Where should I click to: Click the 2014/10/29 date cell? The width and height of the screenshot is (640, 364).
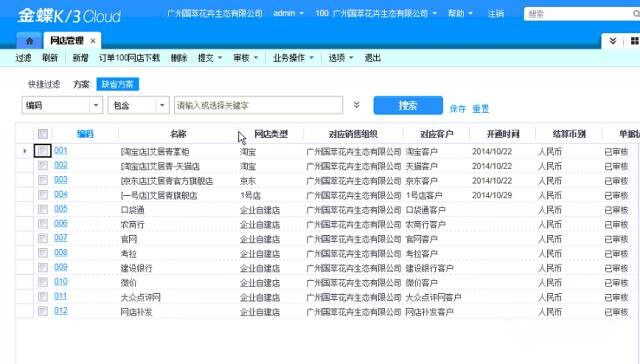click(492, 195)
